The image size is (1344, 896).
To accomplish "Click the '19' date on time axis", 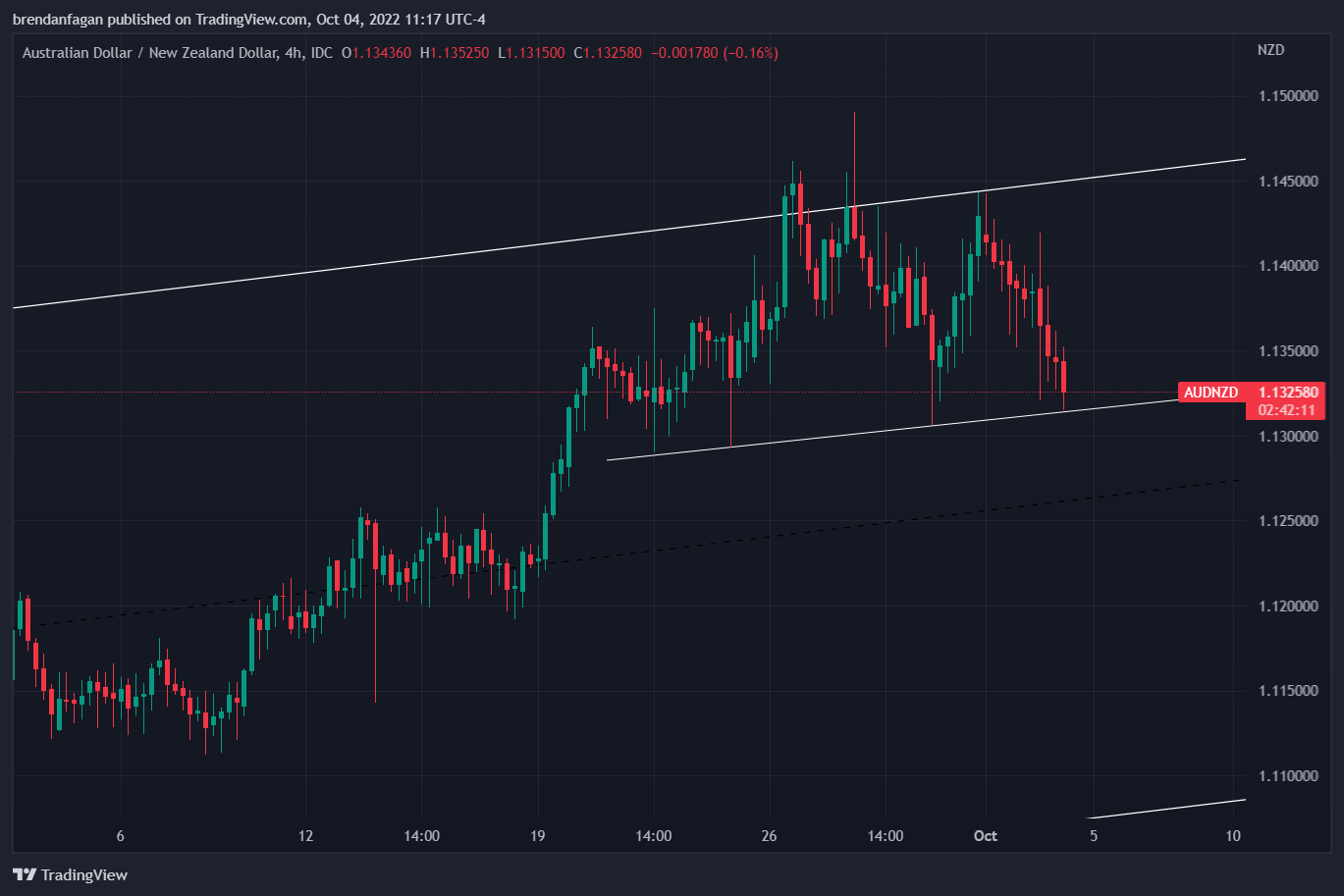I will tap(537, 836).
